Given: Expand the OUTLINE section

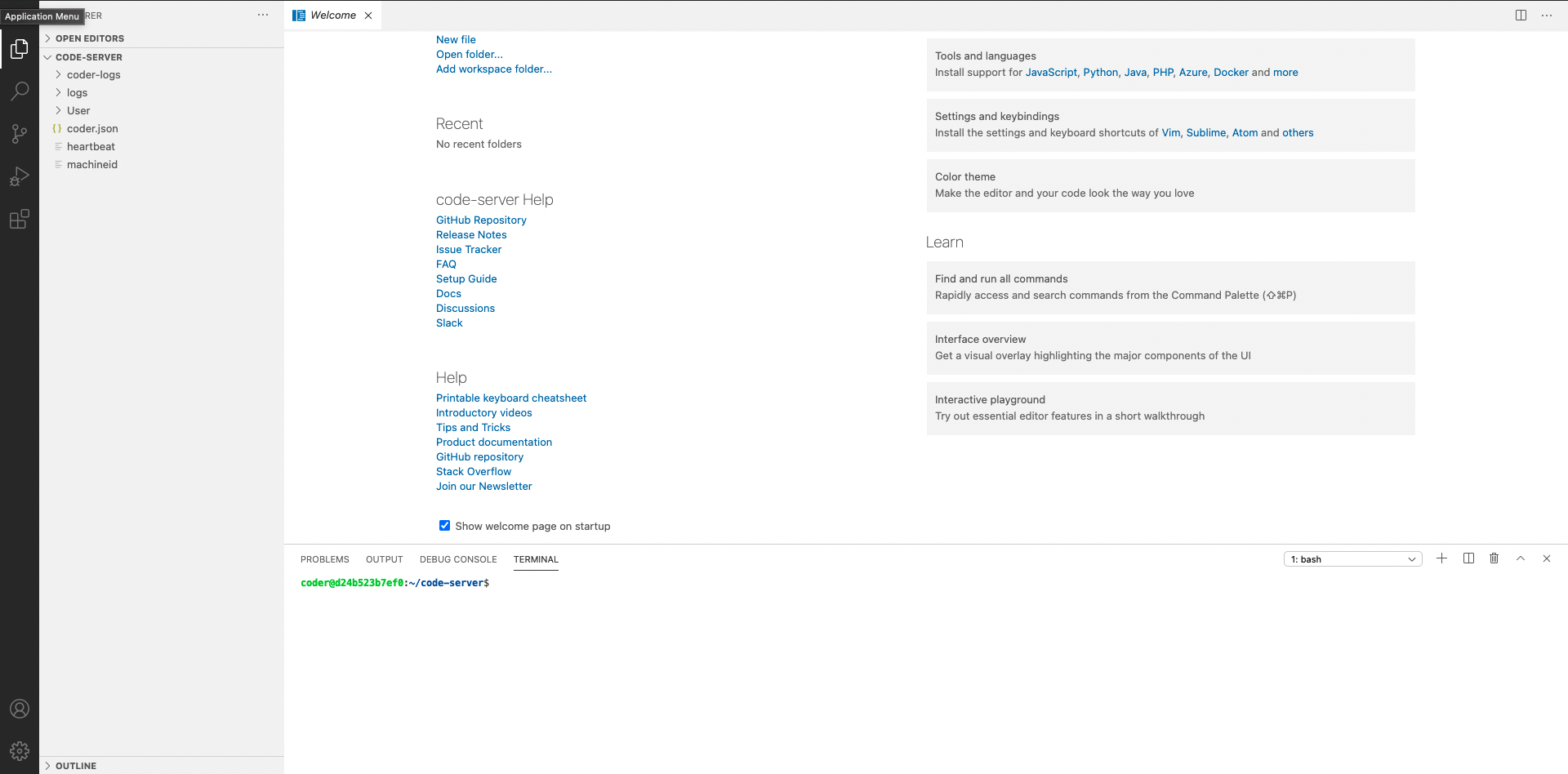Looking at the screenshot, I should 162,766.
